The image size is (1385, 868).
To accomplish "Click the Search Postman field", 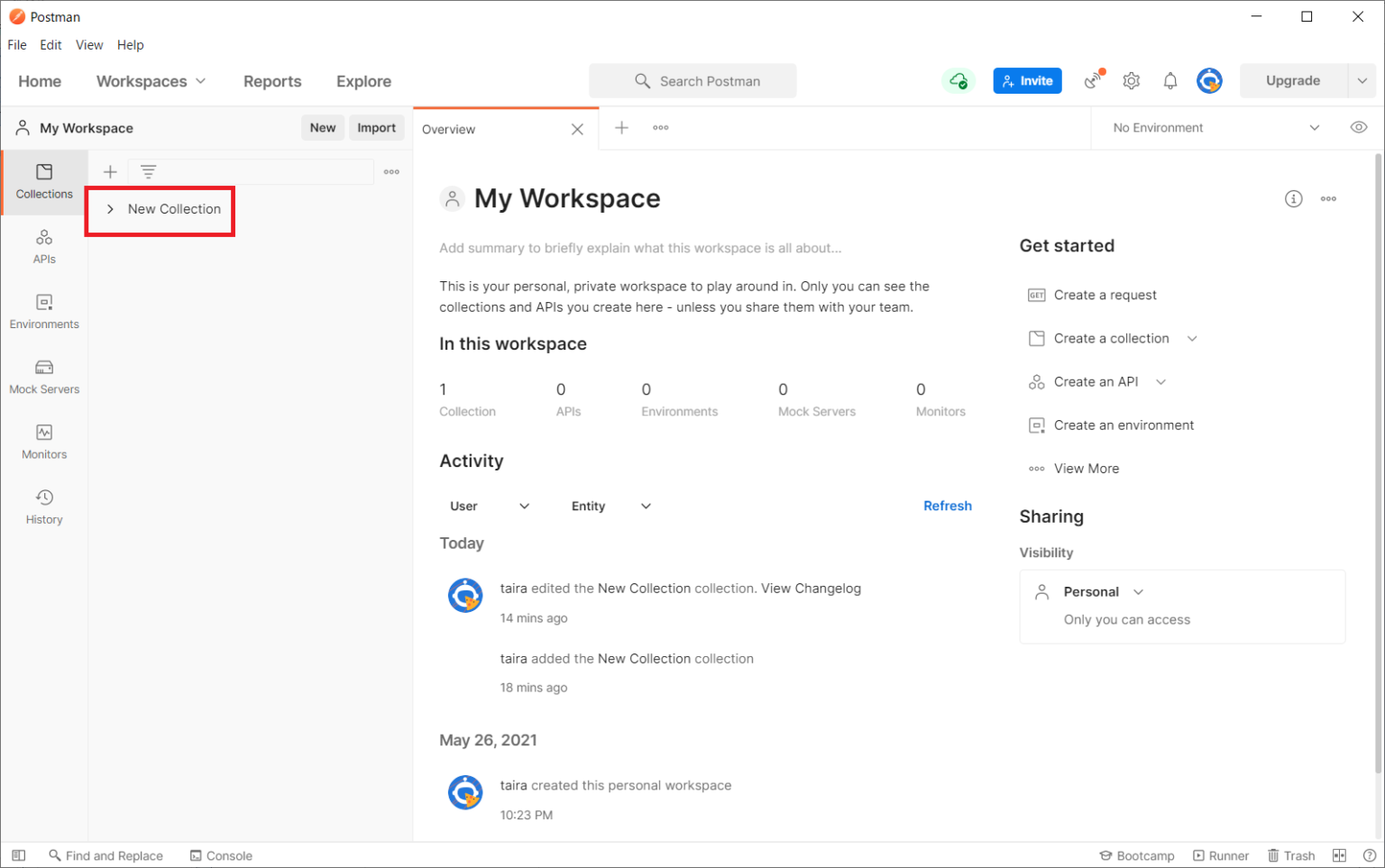I will [692, 81].
